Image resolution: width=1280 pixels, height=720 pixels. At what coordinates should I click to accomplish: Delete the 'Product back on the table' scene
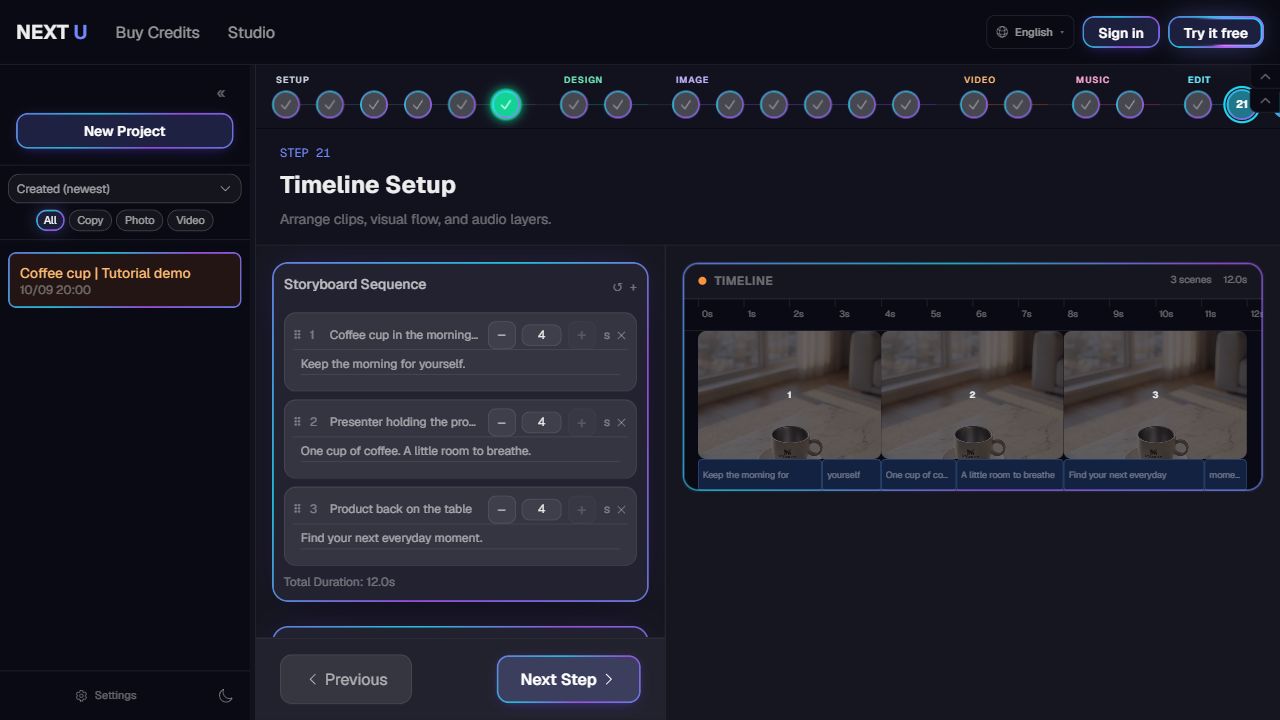tap(621, 509)
